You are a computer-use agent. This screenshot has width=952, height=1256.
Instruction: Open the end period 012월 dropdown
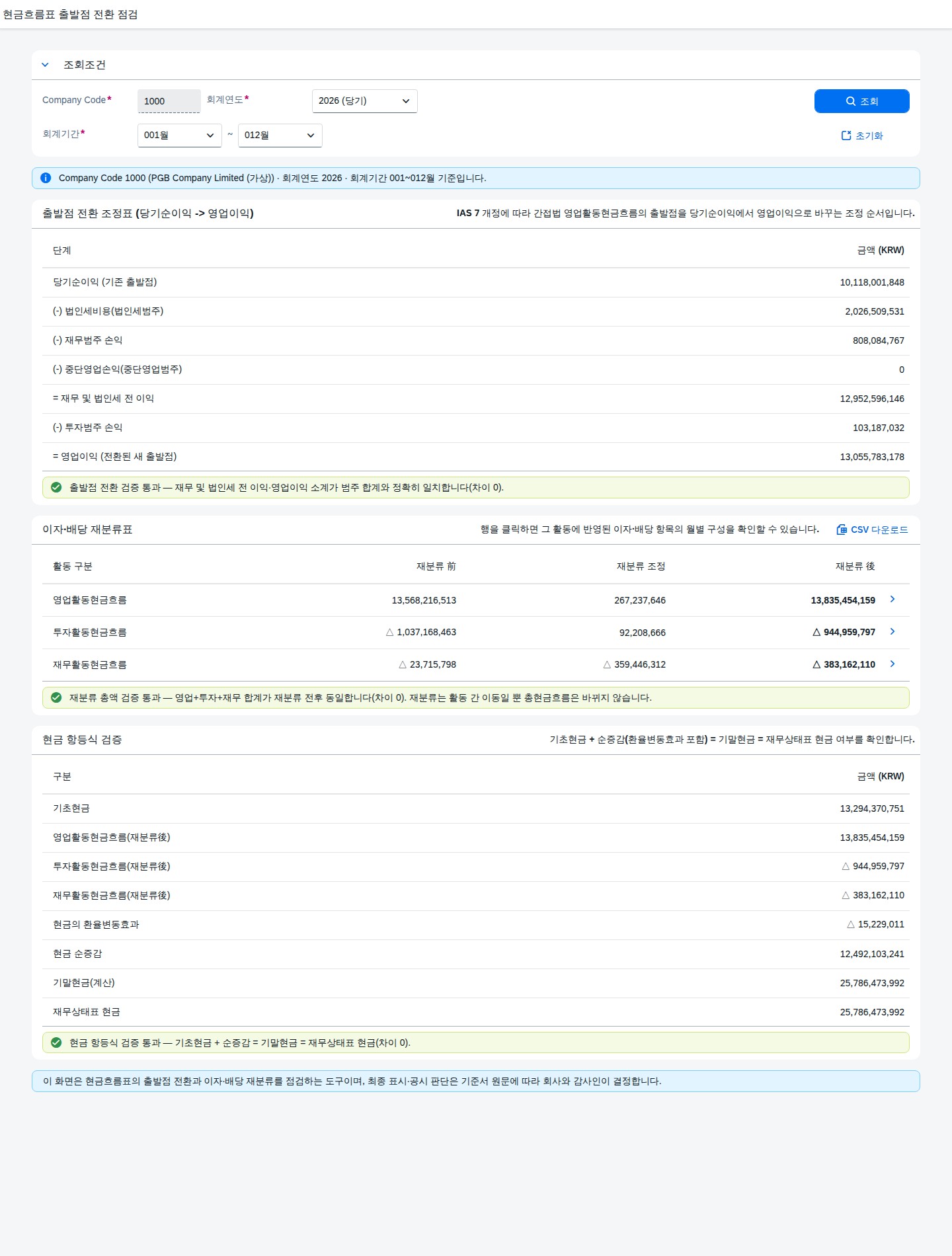280,136
